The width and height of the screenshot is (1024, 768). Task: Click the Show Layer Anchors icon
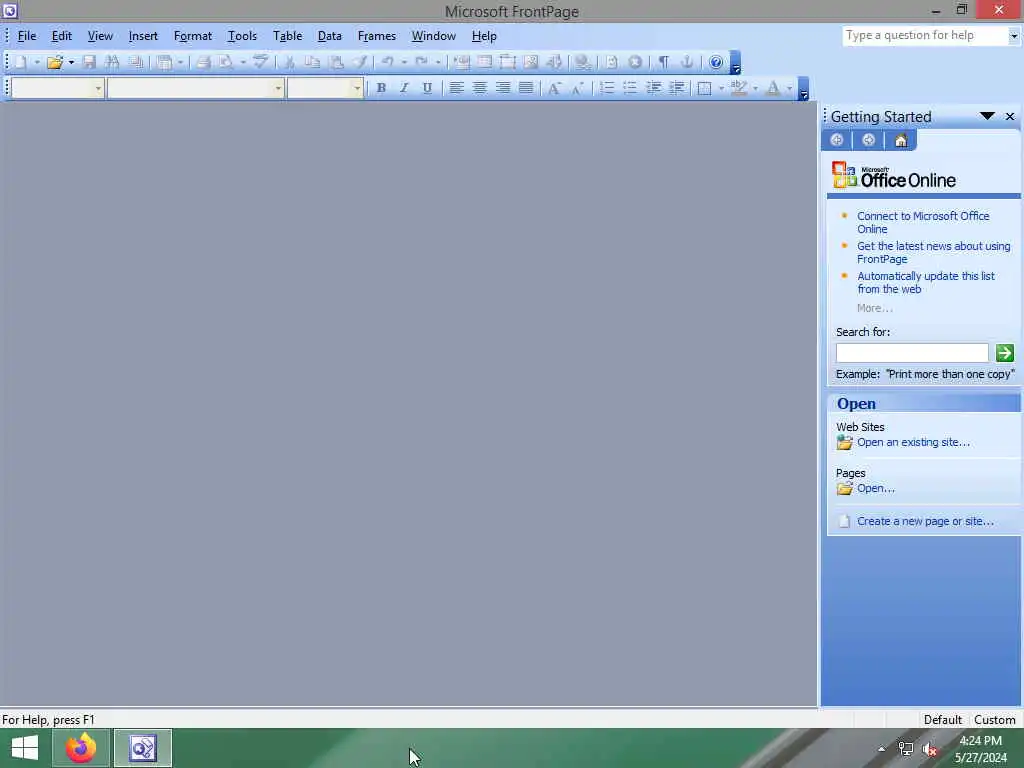[x=687, y=62]
